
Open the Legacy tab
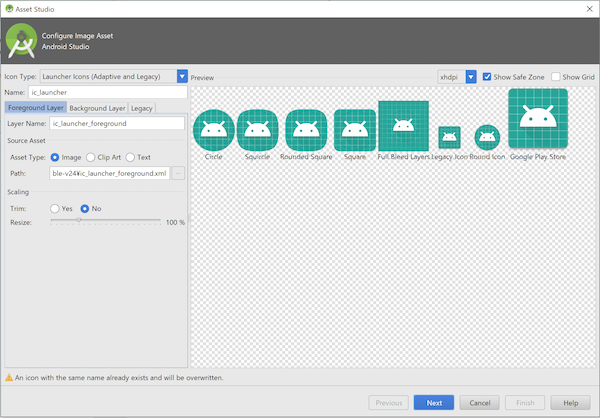142,108
